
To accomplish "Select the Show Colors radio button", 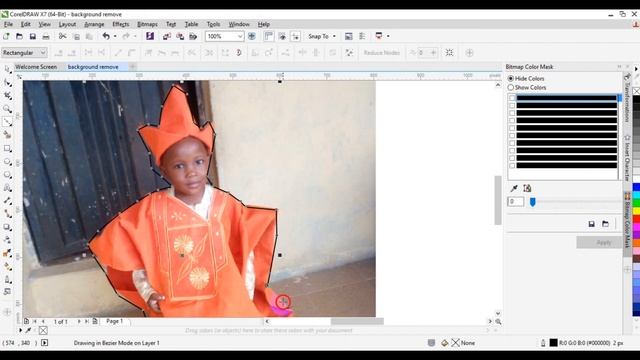I will pos(511,87).
